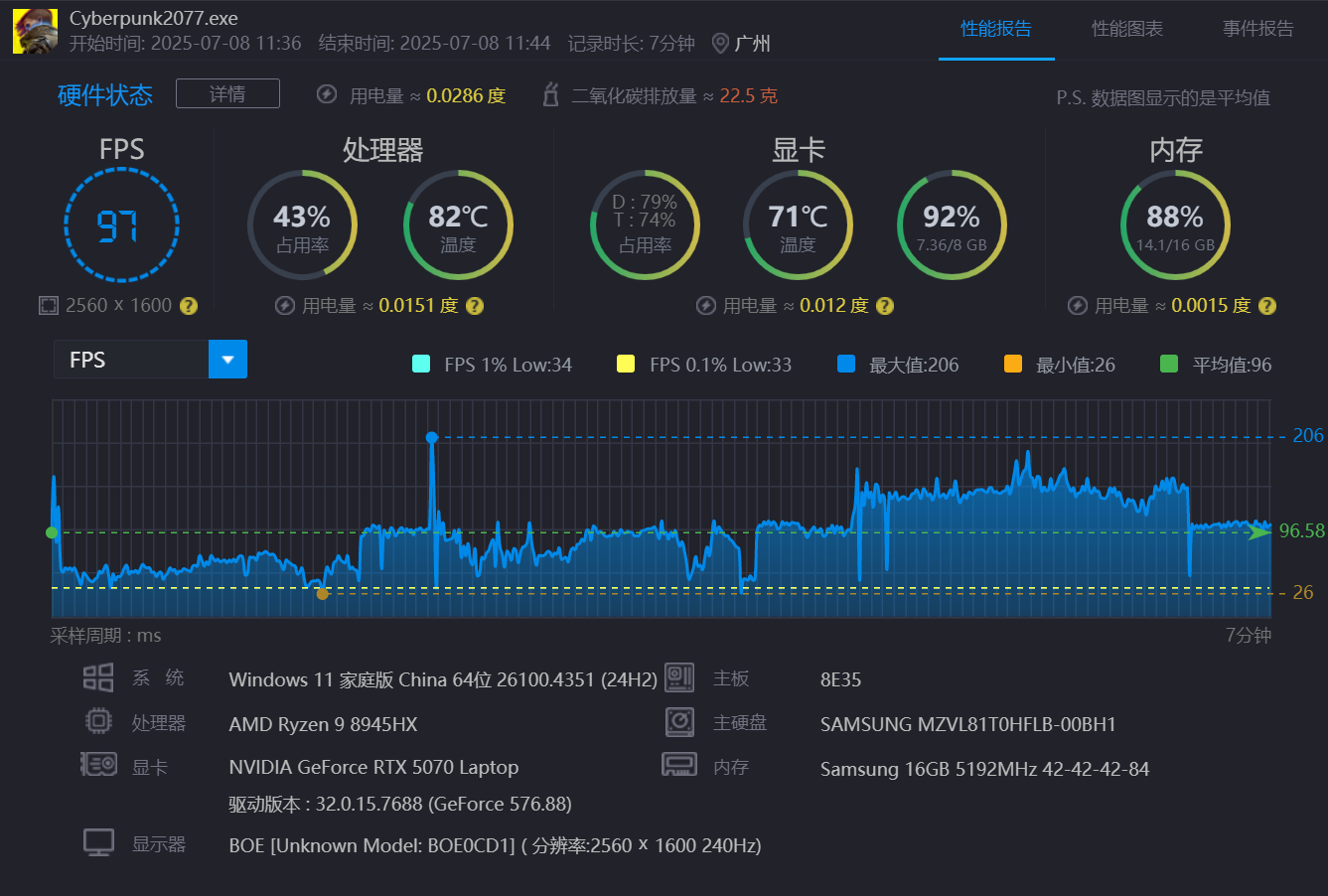Open the FPS metric dropdown arrow
Image resolution: width=1328 pixels, height=896 pixels.
(227, 360)
